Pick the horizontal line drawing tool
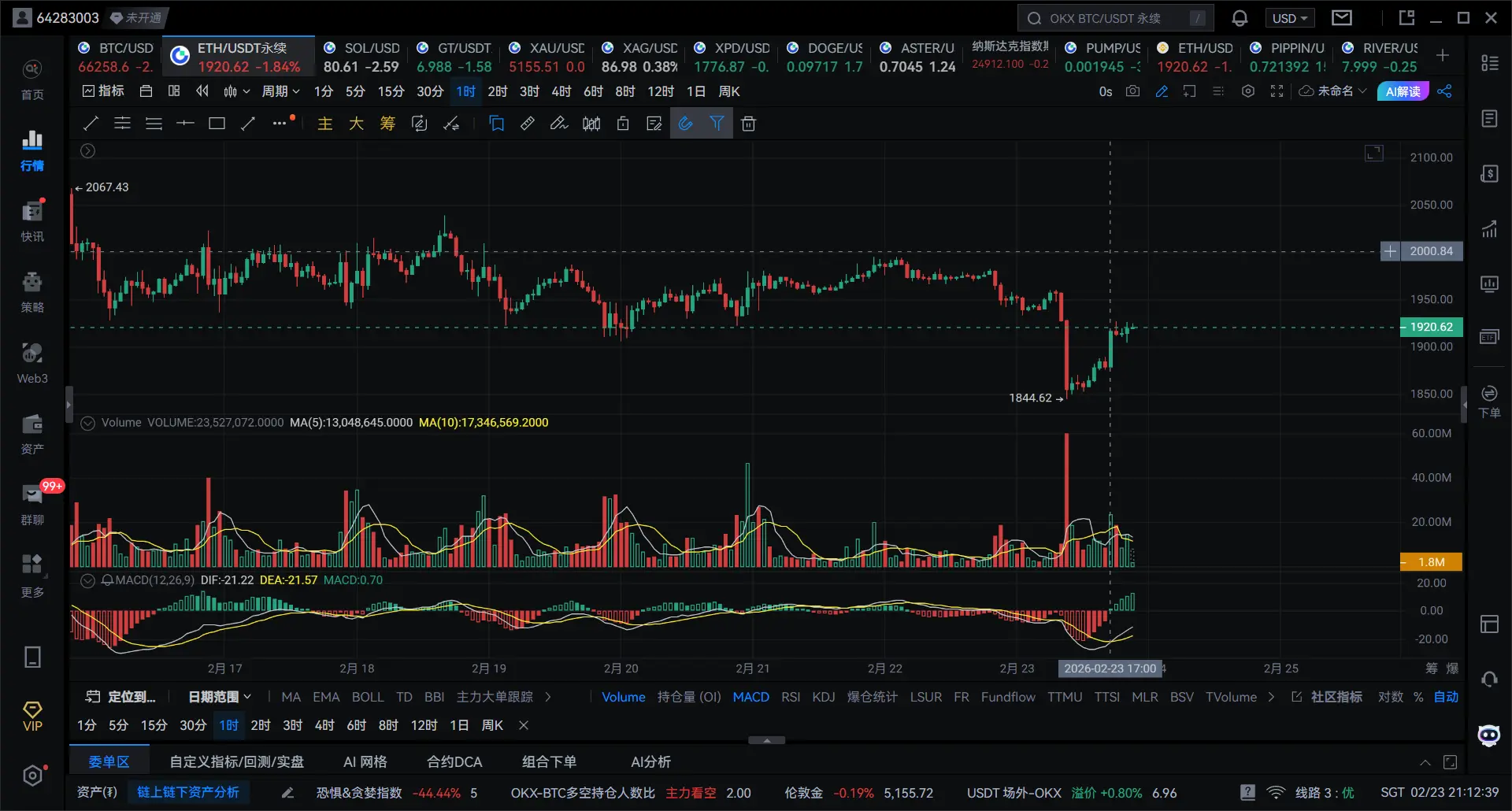The height and width of the screenshot is (811, 1512). pos(185,124)
